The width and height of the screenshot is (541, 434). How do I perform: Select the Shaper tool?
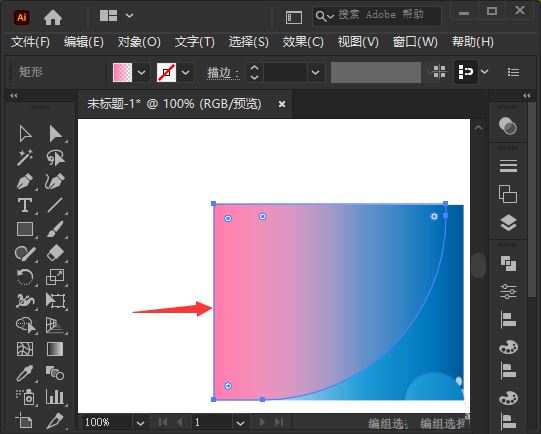[25, 253]
